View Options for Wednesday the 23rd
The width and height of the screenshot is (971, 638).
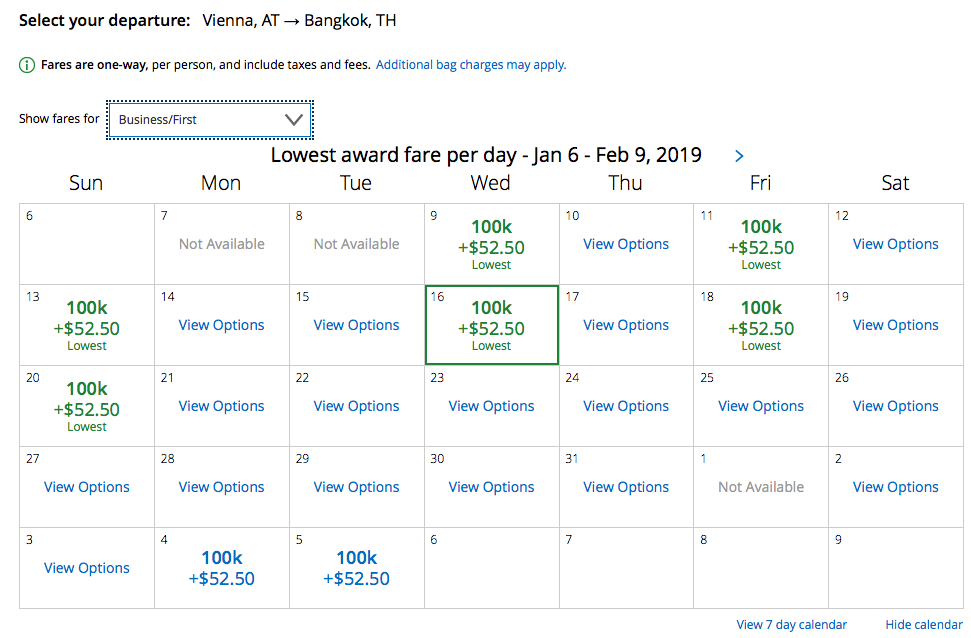pyautogui.click(x=491, y=406)
